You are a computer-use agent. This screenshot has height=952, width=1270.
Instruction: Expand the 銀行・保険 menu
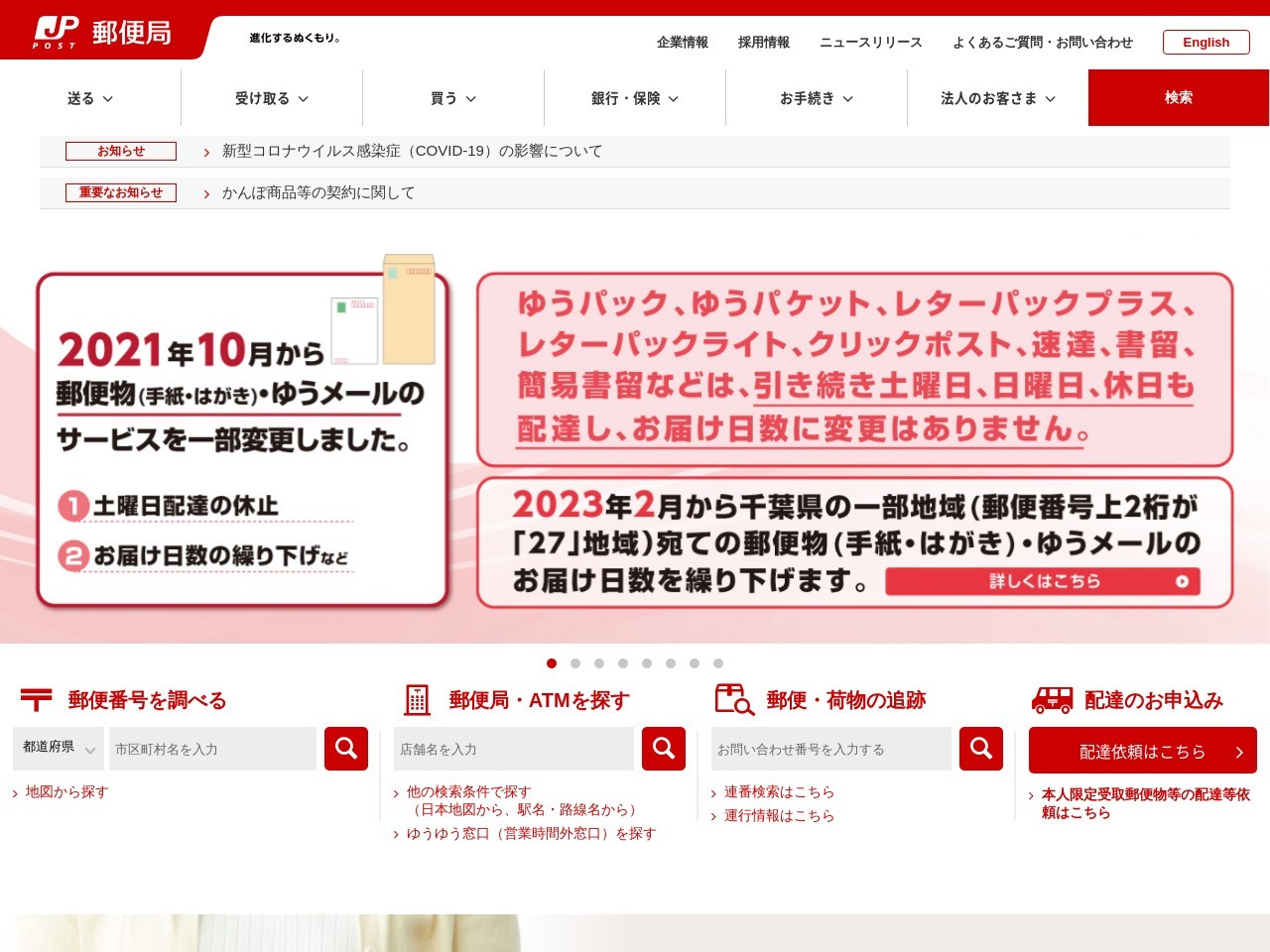635,98
